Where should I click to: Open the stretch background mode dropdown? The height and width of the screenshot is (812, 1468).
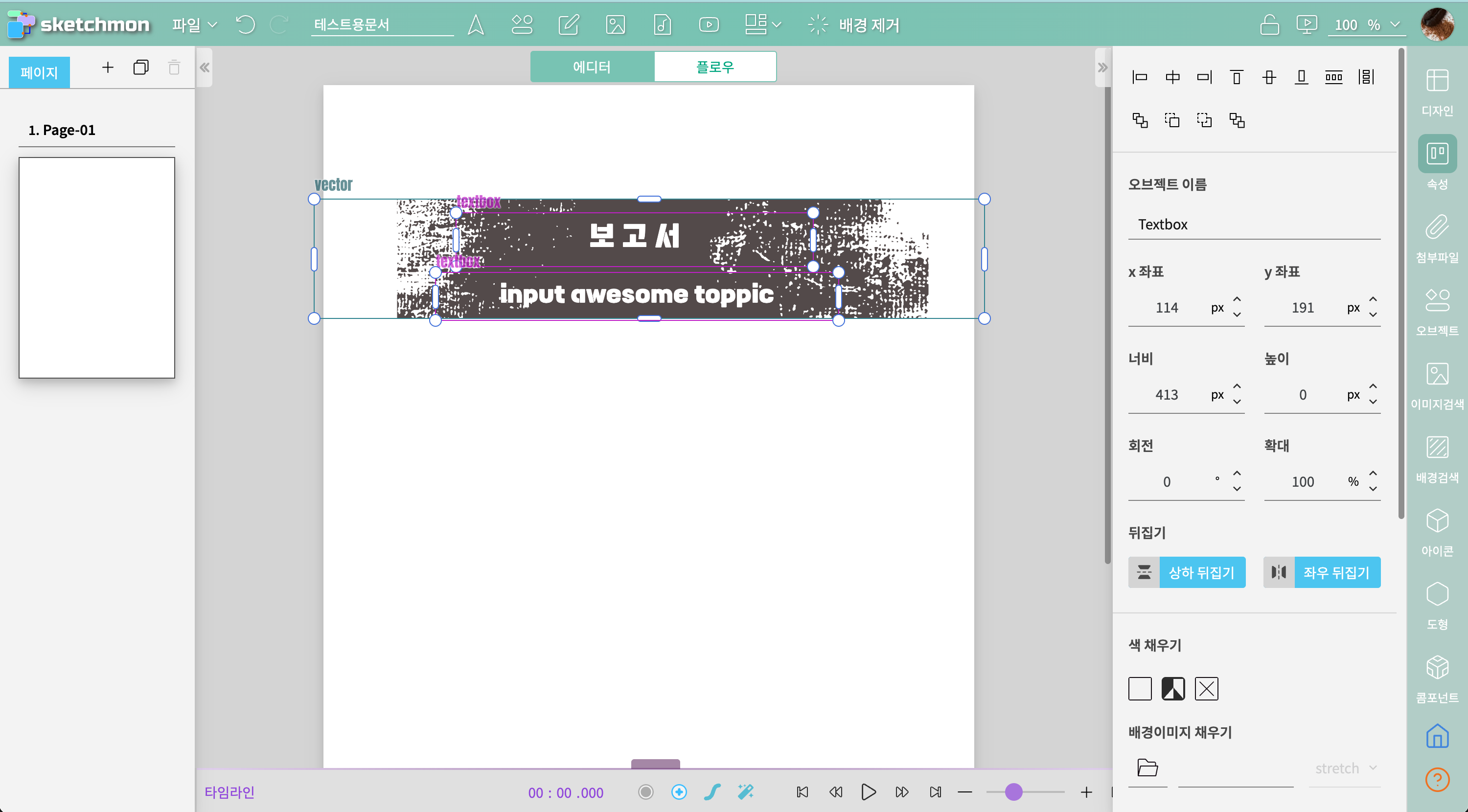tap(1345, 768)
